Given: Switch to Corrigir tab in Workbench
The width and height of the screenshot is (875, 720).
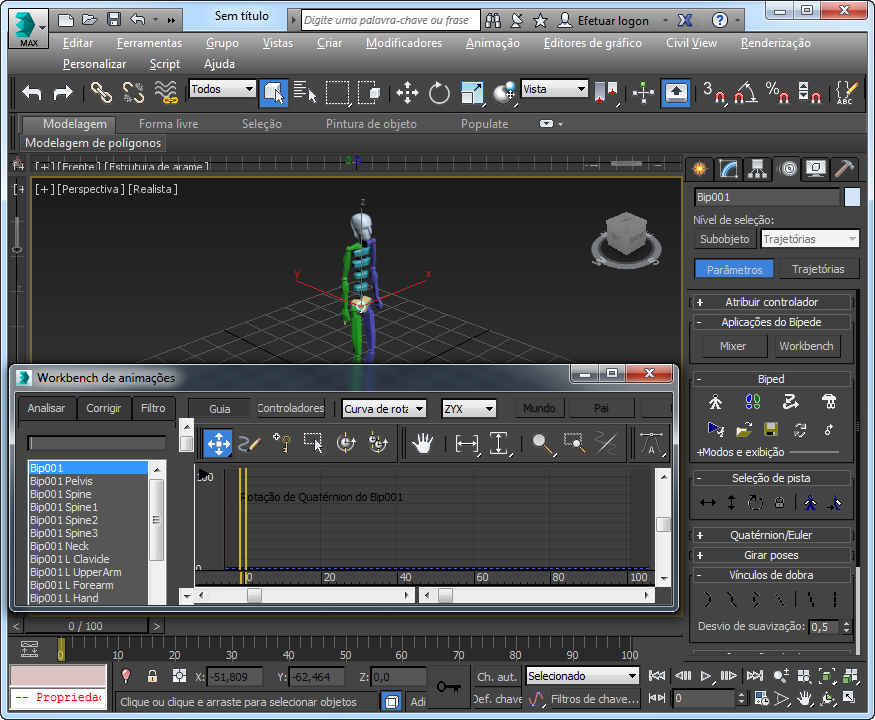Looking at the screenshot, I should pos(103,408).
